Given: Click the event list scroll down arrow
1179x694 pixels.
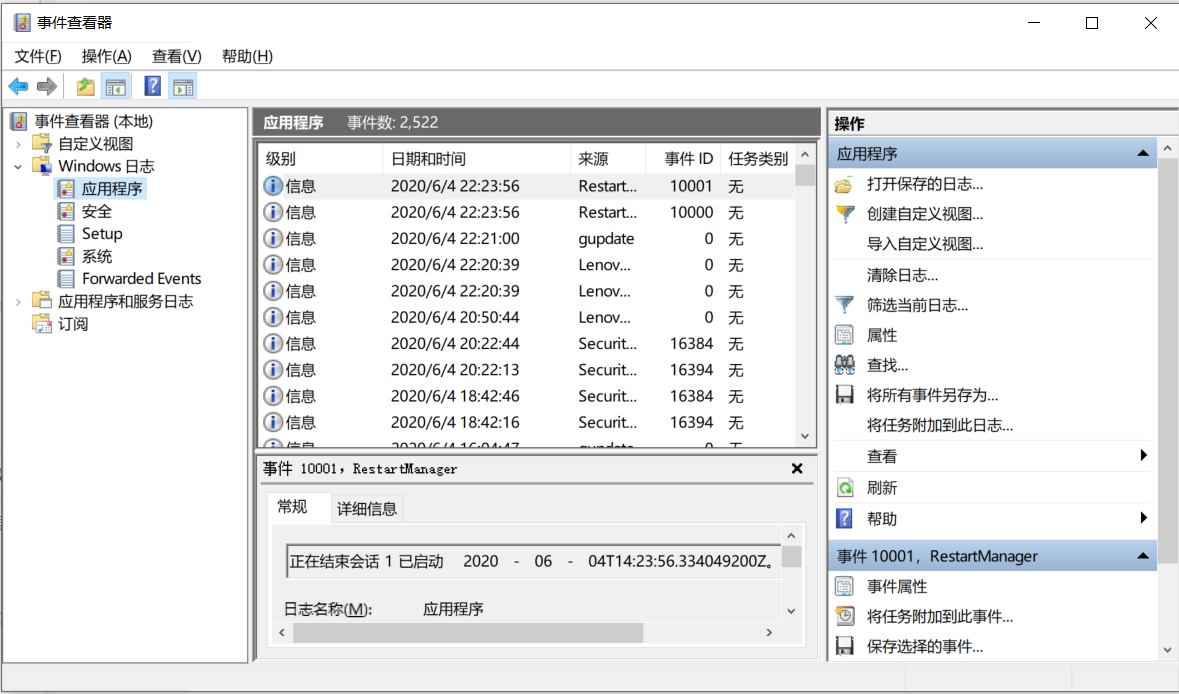Looking at the screenshot, I should coord(805,436).
